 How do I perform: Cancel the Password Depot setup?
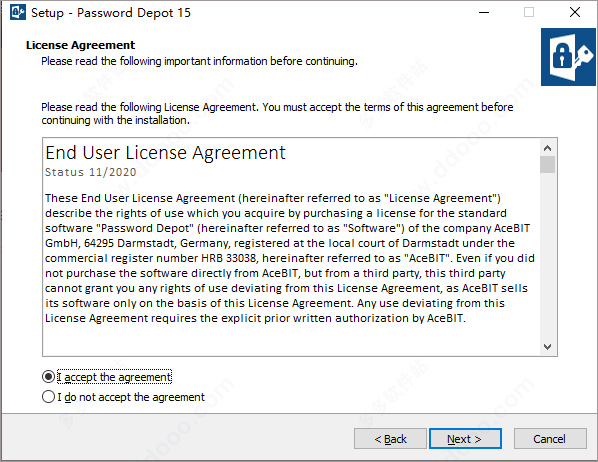pos(550,439)
